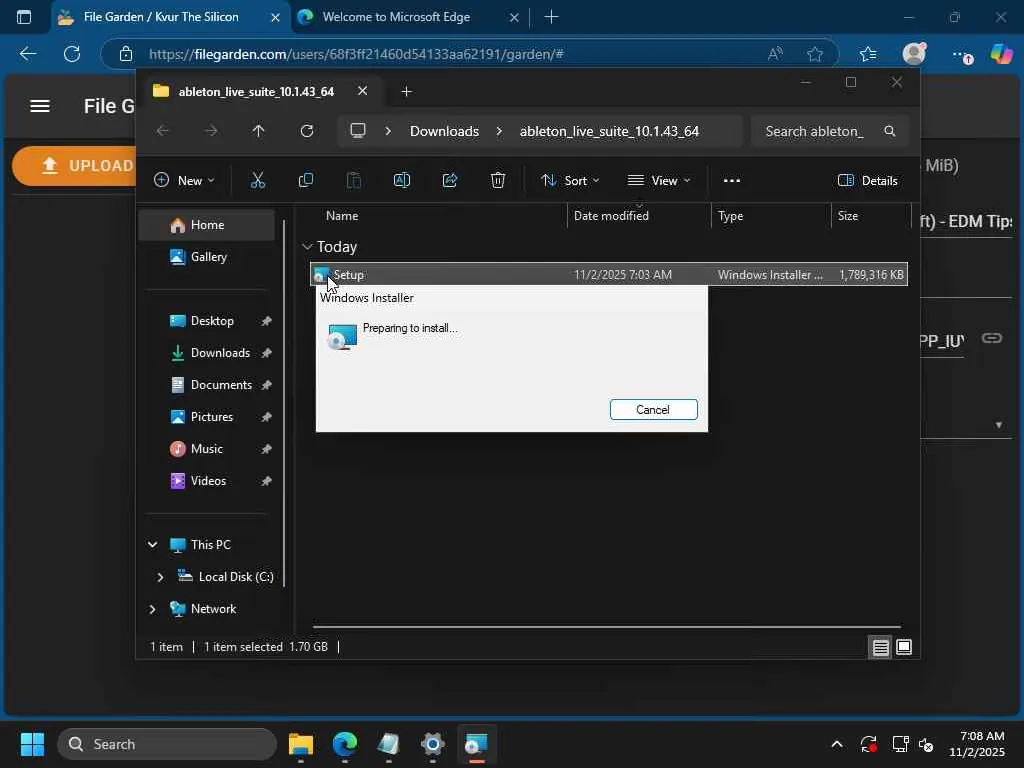Viewport: 1024px width, 768px height.
Task: Switch to large thumbnails view icon in status bar
Action: pos(904,647)
